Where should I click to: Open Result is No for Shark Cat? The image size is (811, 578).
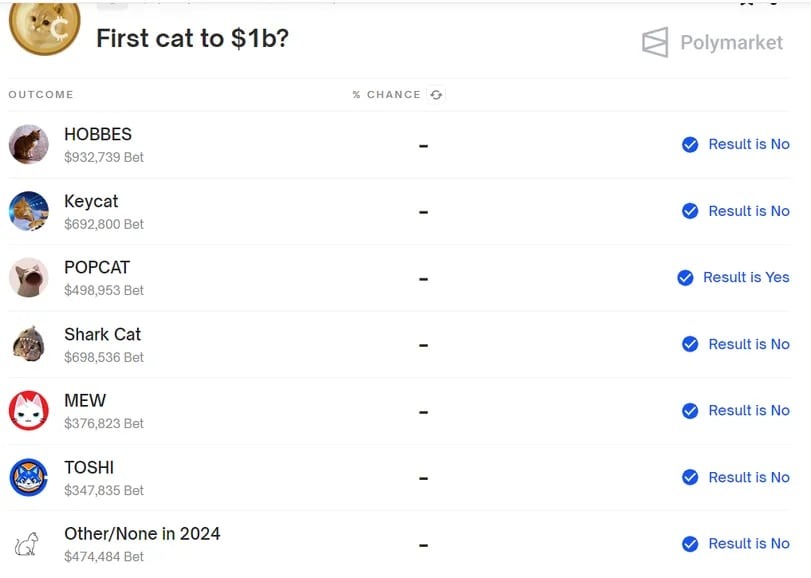[749, 344]
